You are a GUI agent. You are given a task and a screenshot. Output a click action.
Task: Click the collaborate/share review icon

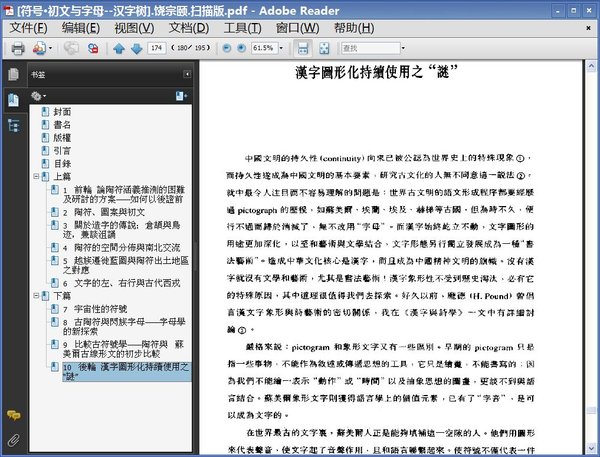(x=71, y=48)
